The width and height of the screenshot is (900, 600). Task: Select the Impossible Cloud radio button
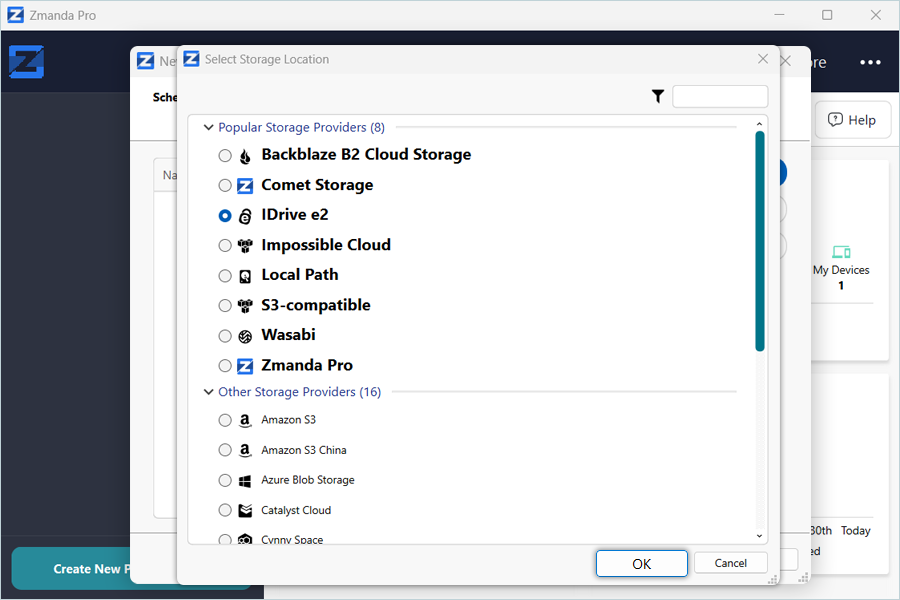(x=225, y=246)
